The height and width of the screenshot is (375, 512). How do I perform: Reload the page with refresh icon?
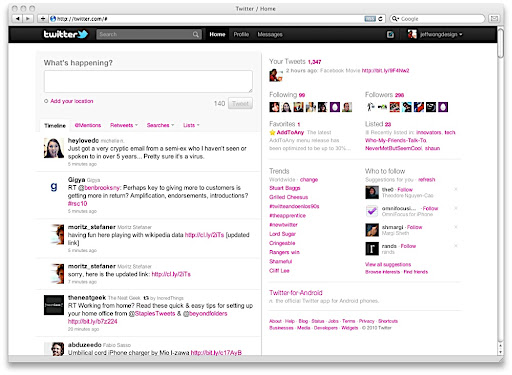[380, 19]
